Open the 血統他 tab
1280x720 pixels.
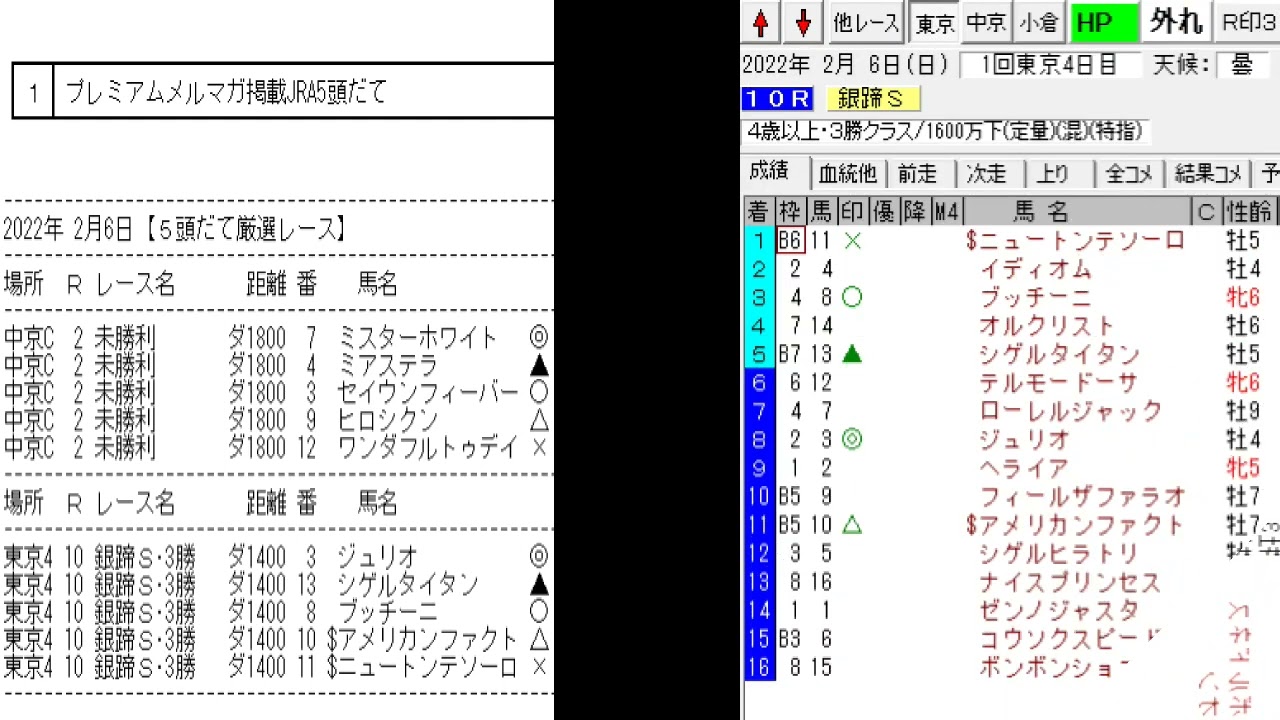(x=847, y=173)
